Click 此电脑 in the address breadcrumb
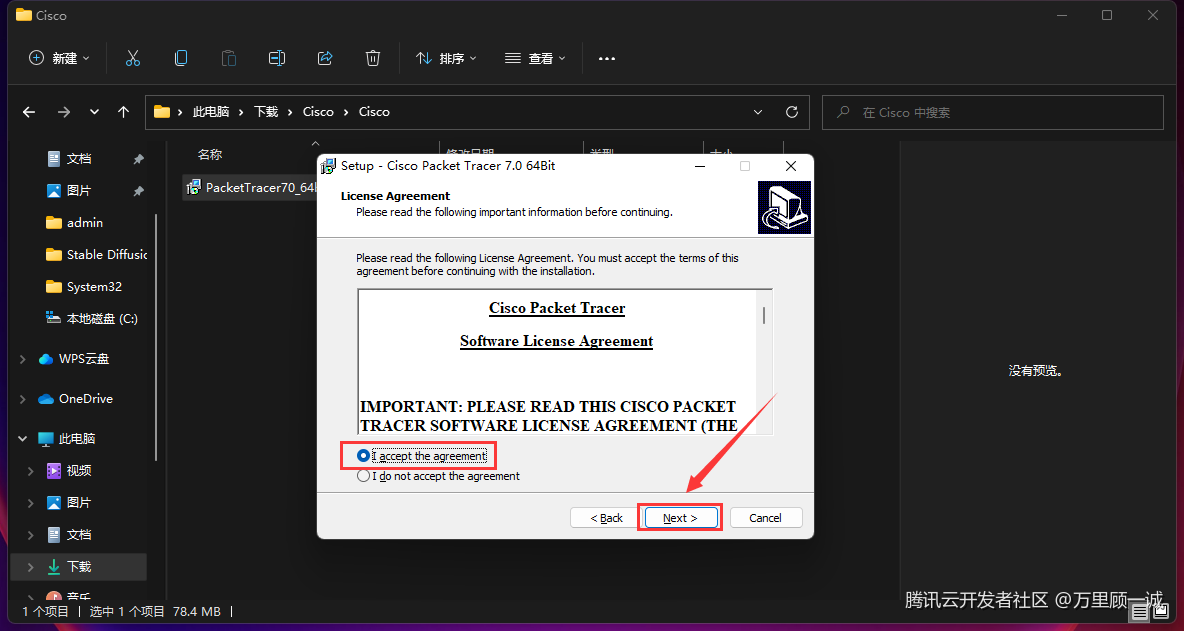1184x631 pixels. [211, 112]
